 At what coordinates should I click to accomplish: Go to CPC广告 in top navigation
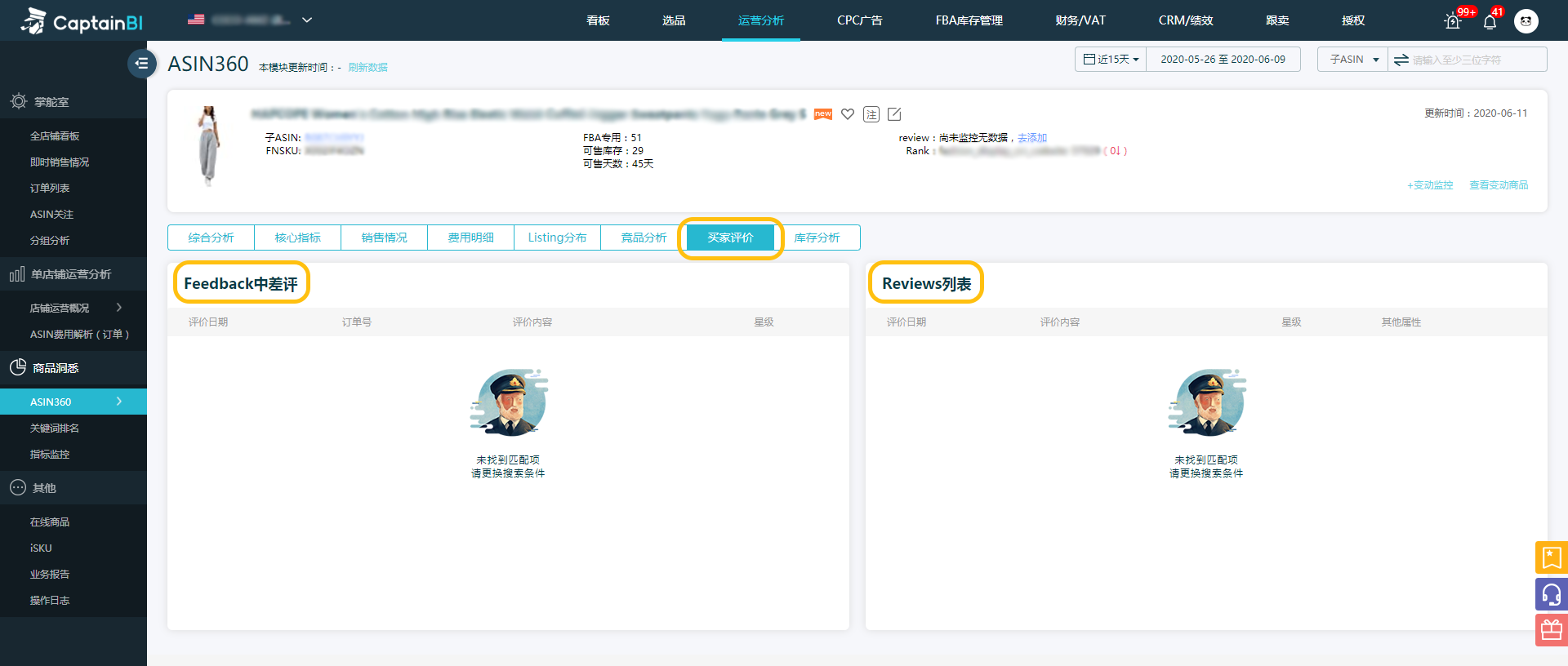tap(859, 20)
